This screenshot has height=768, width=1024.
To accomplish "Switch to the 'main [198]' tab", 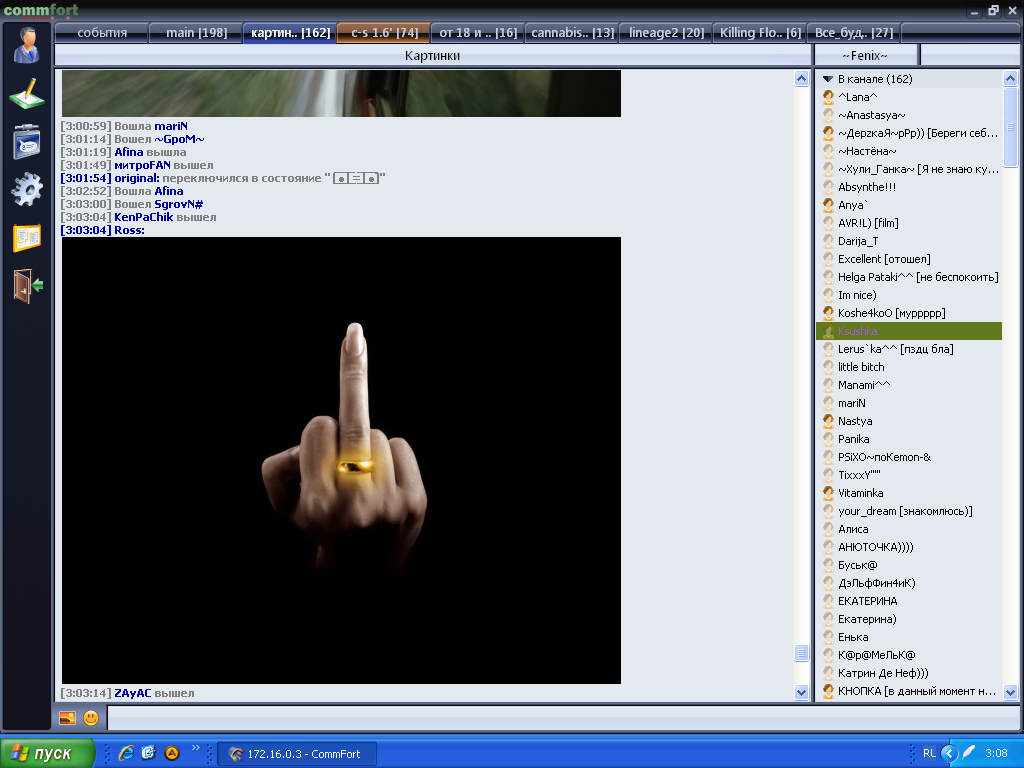I will [x=196, y=33].
